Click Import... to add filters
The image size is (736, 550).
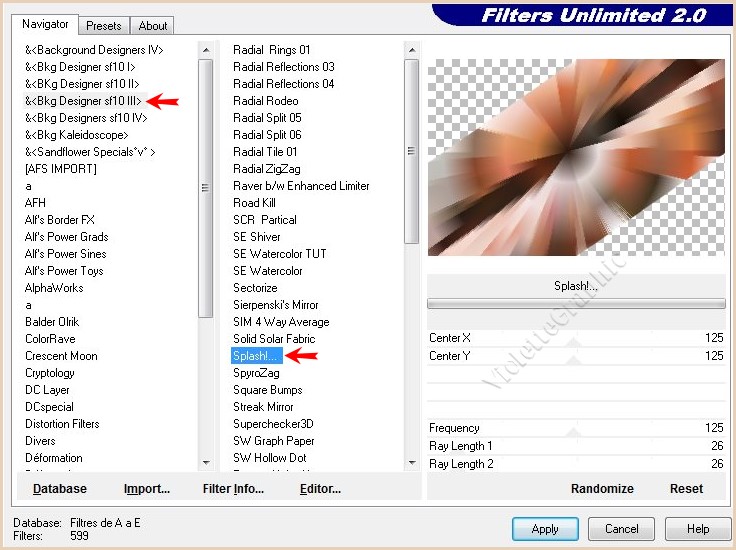point(147,489)
